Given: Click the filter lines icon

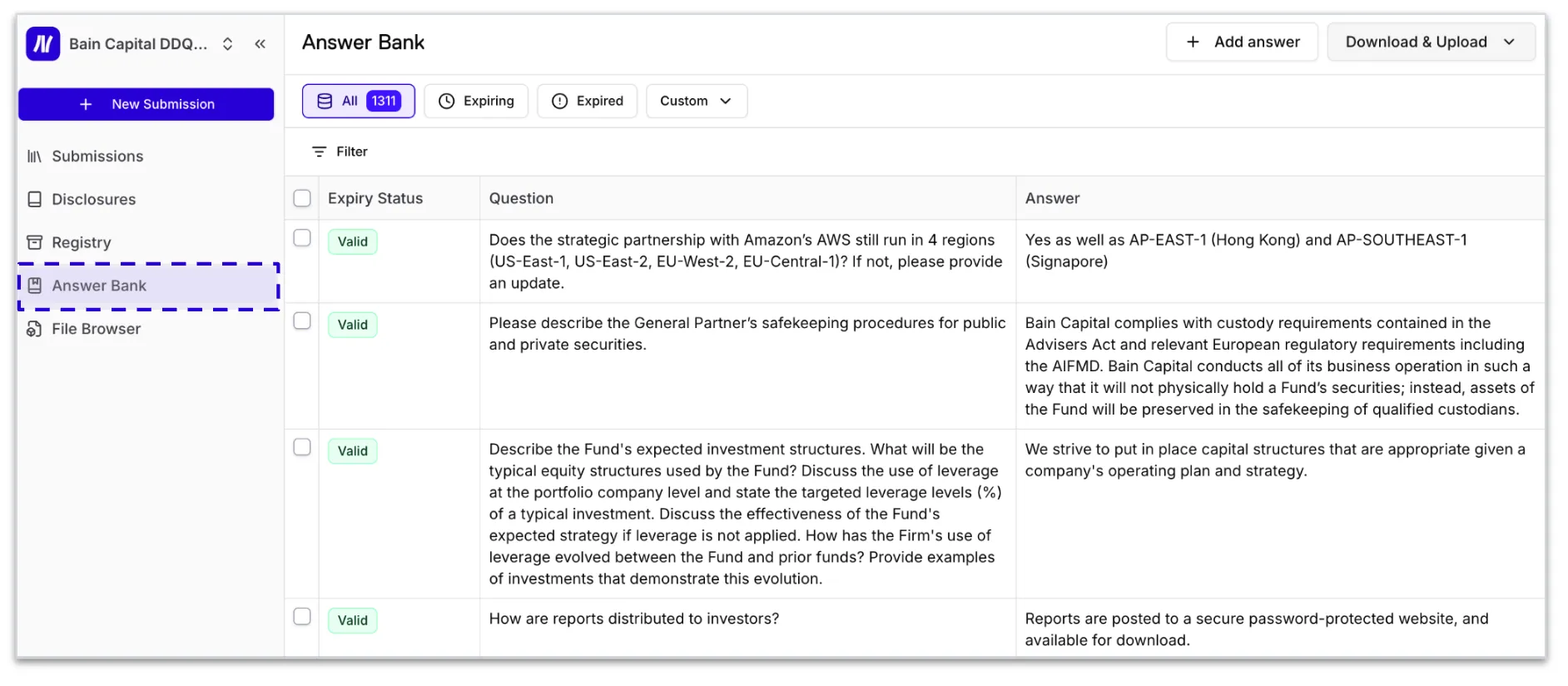Looking at the screenshot, I should [319, 152].
